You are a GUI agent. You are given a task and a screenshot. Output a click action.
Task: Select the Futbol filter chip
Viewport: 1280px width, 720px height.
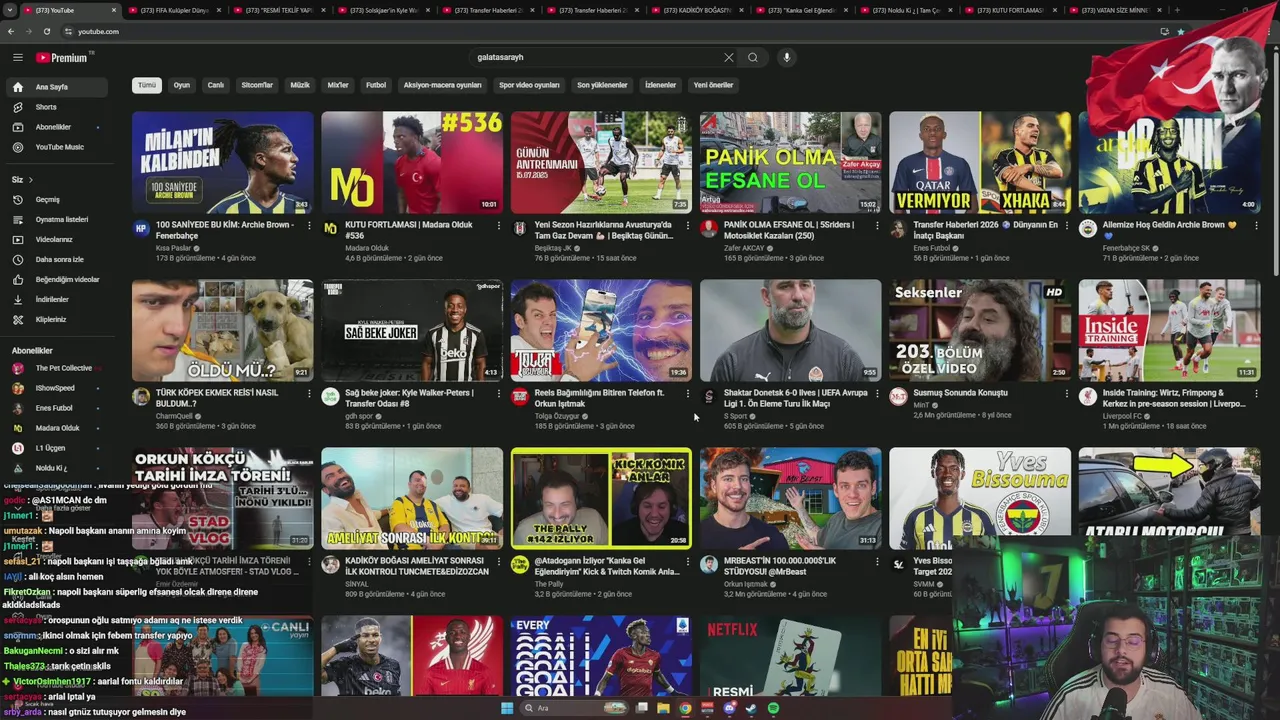click(376, 85)
